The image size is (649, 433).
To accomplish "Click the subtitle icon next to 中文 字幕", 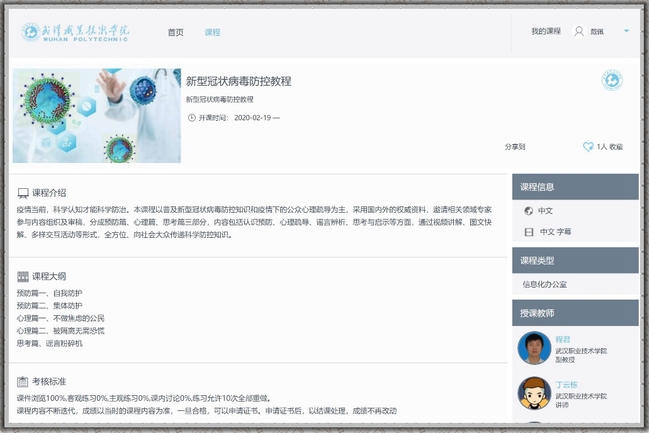I will coord(528,231).
